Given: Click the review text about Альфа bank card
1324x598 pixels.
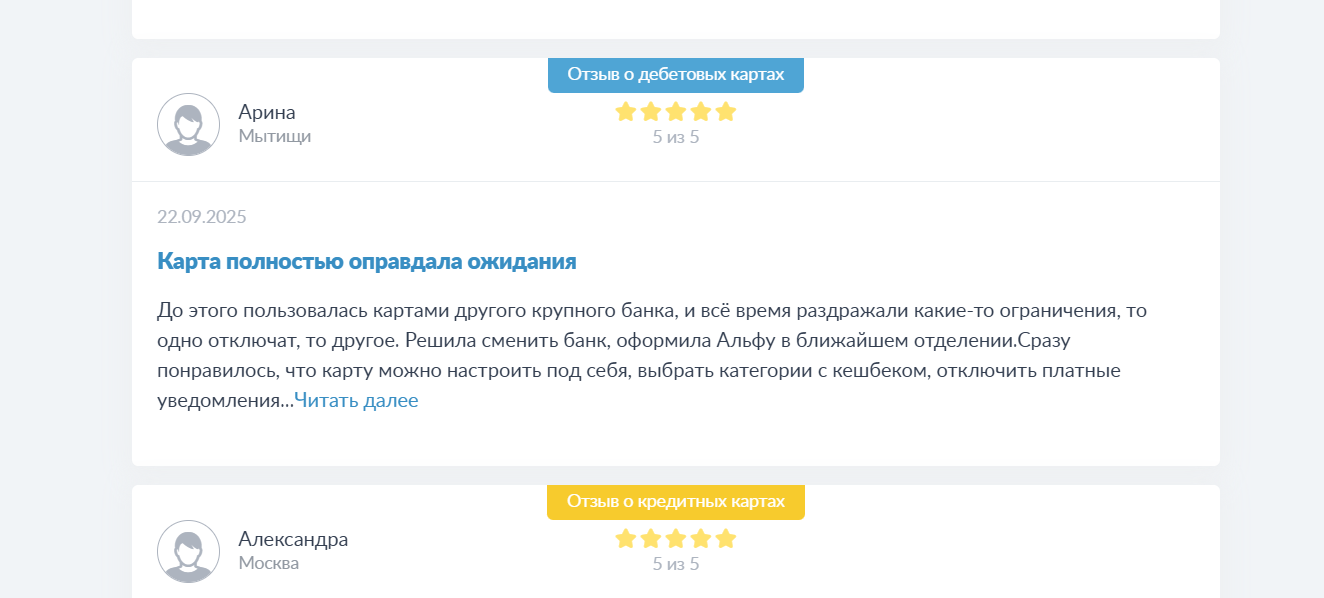Looking at the screenshot, I should click(x=652, y=355).
